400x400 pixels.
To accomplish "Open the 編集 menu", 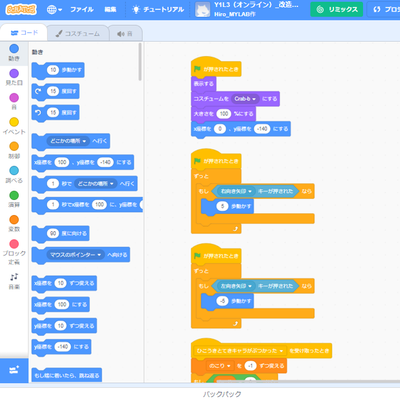I will coord(110,10).
